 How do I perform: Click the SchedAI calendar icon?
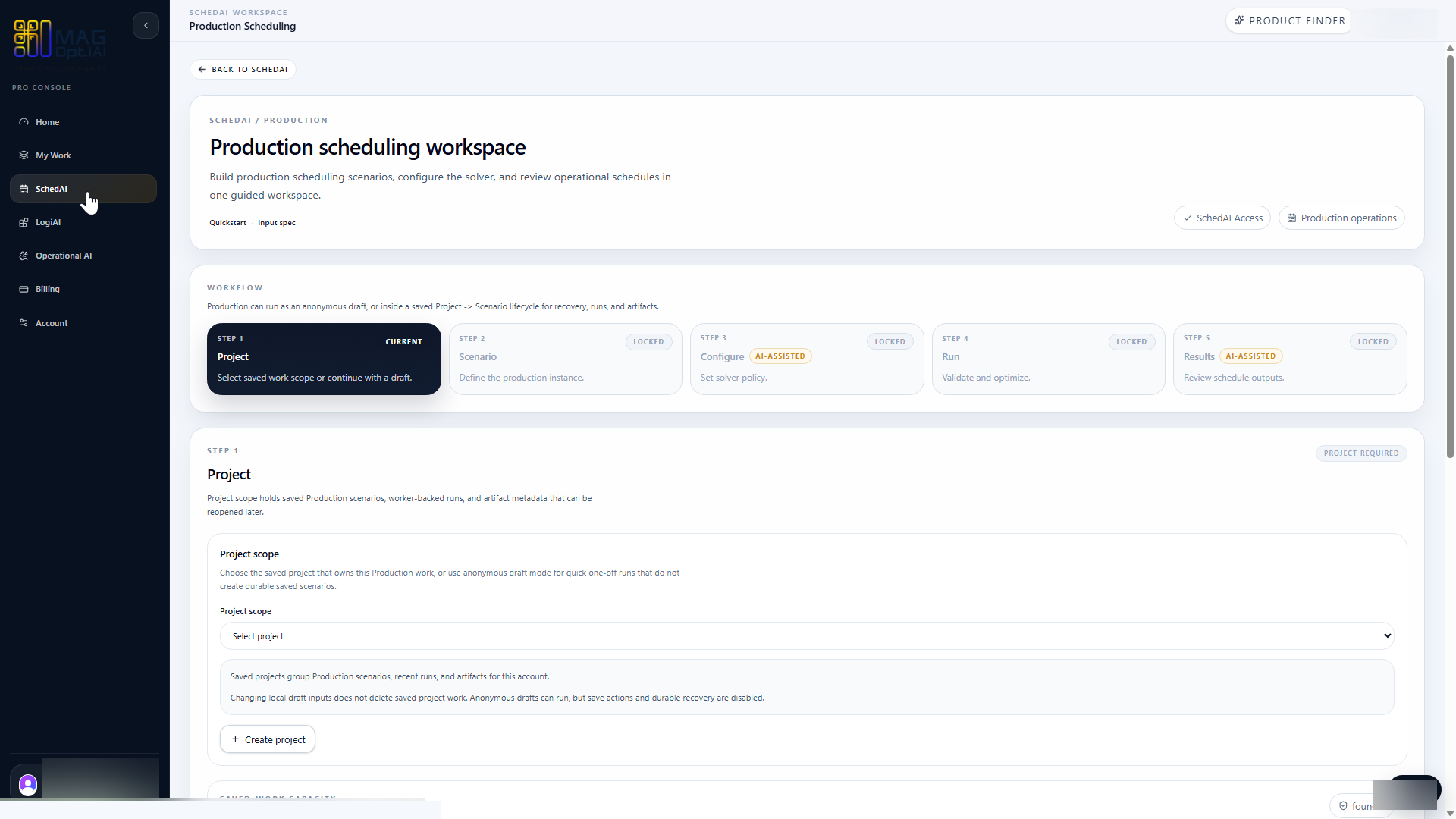click(x=24, y=189)
